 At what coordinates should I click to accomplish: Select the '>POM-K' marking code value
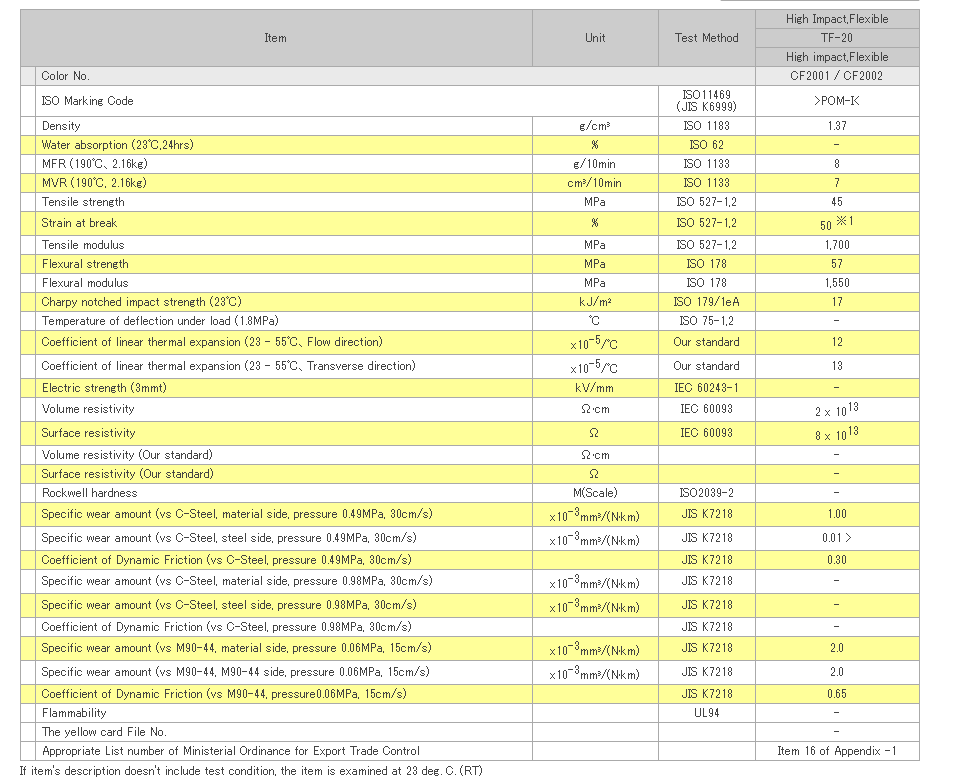(x=837, y=101)
